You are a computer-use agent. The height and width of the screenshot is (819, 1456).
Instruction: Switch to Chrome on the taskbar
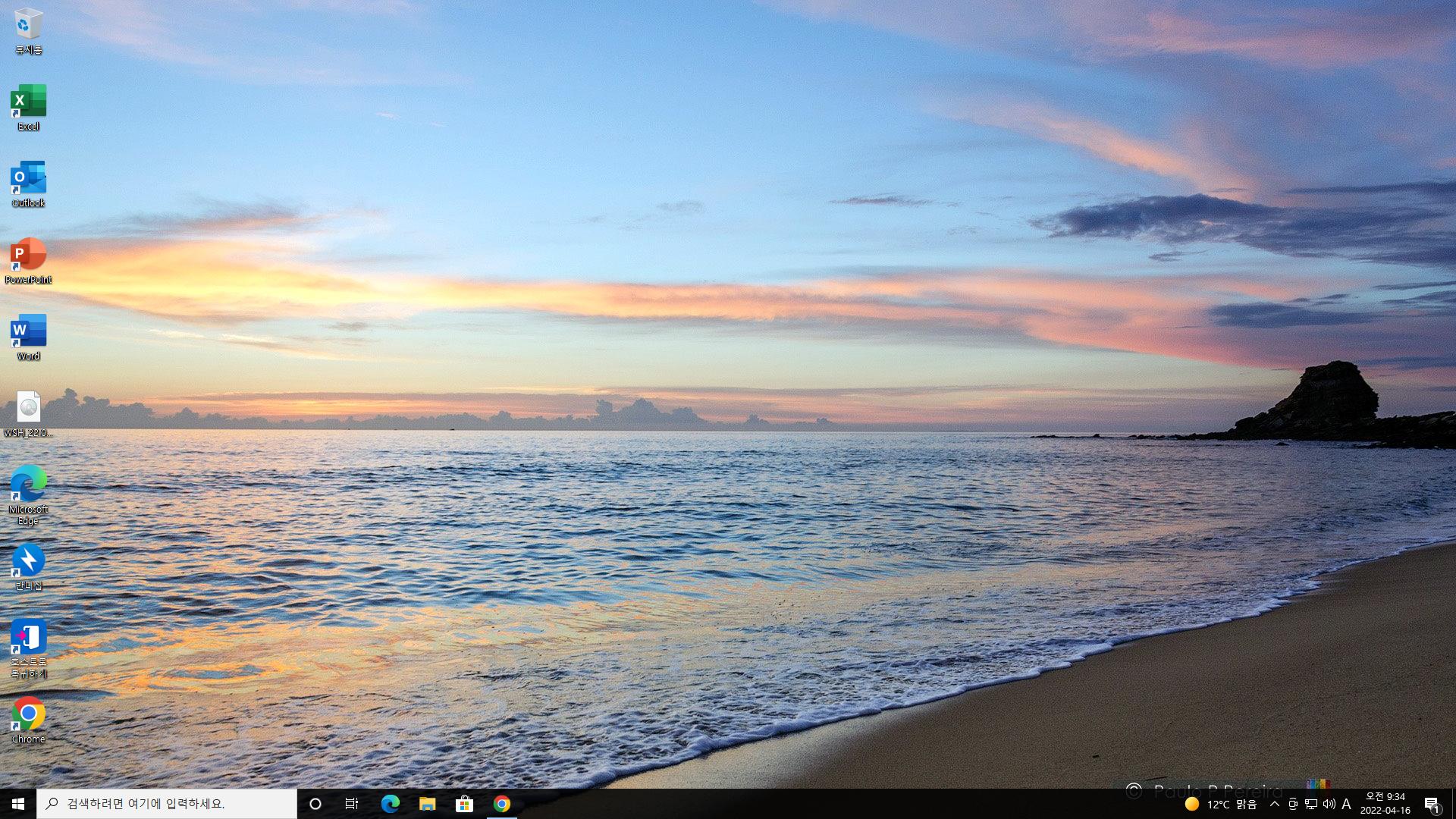click(x=501, y=804)
